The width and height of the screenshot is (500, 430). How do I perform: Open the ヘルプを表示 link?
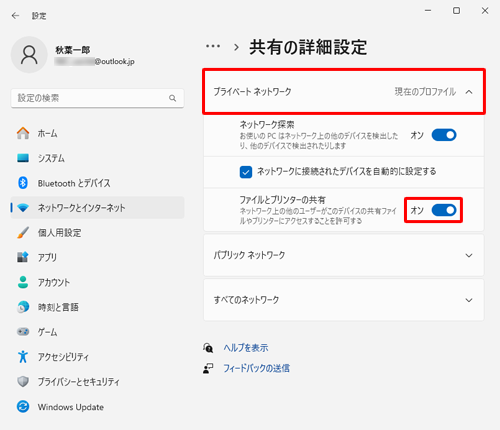(x=246, y=348)
